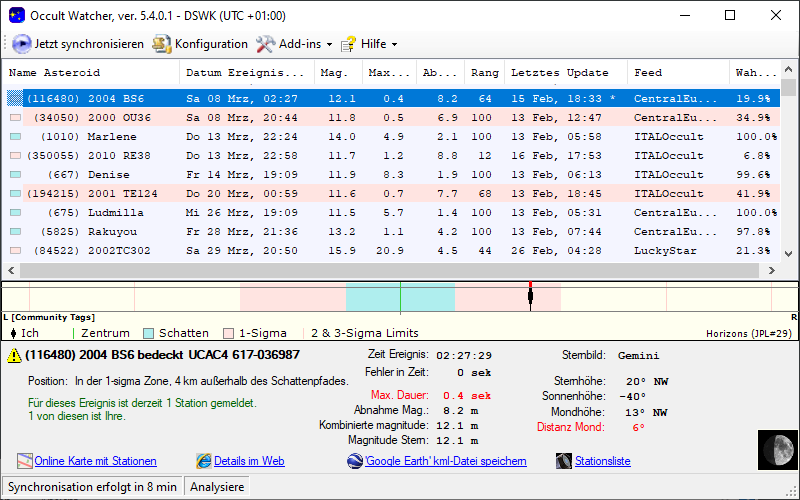Viewport: 800px width, 500px height.
Task: Select the (667) Denise event row
Action: pos(392,174)
